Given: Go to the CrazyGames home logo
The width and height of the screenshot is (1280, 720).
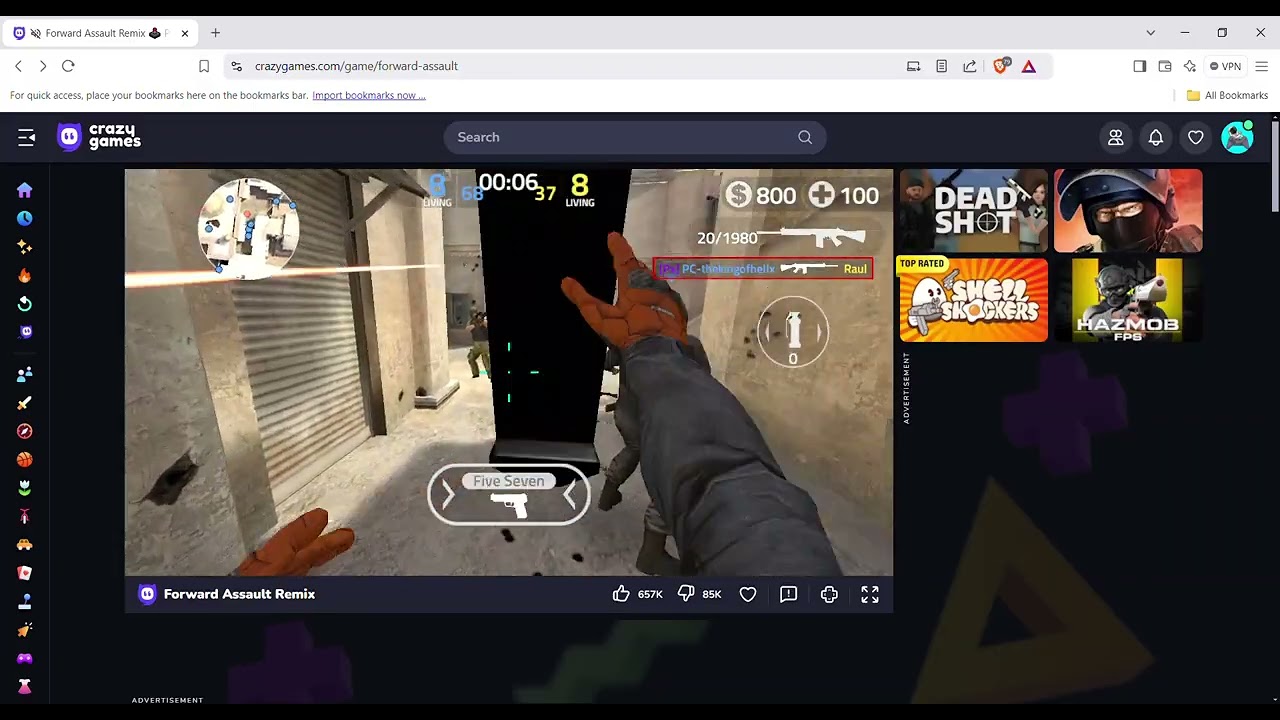Looking at the screenshot, I should click(x=99, y=137).
